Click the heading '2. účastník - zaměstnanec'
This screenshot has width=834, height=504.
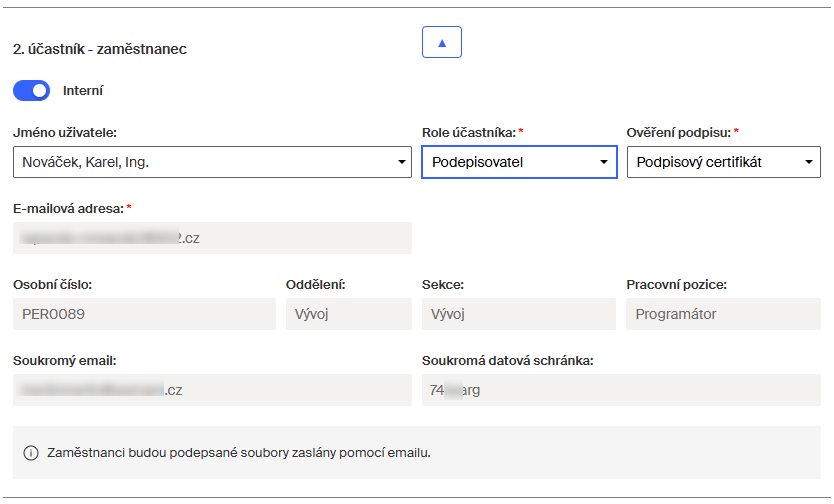pyautogui.click(x=100, y=48)
